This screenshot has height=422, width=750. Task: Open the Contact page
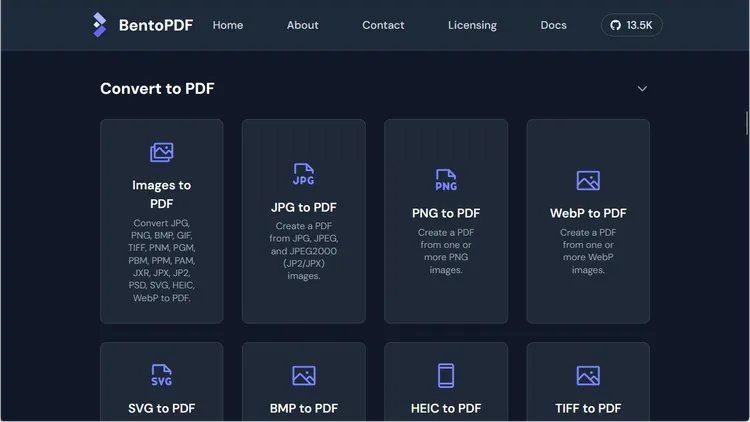pos(383,25)
